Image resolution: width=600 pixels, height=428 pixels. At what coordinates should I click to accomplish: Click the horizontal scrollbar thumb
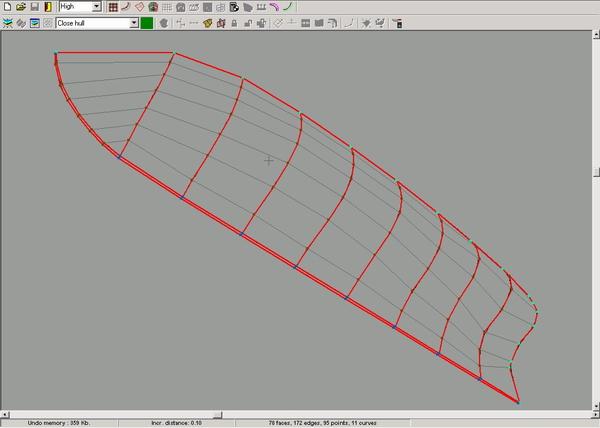(x=217, y=415)
